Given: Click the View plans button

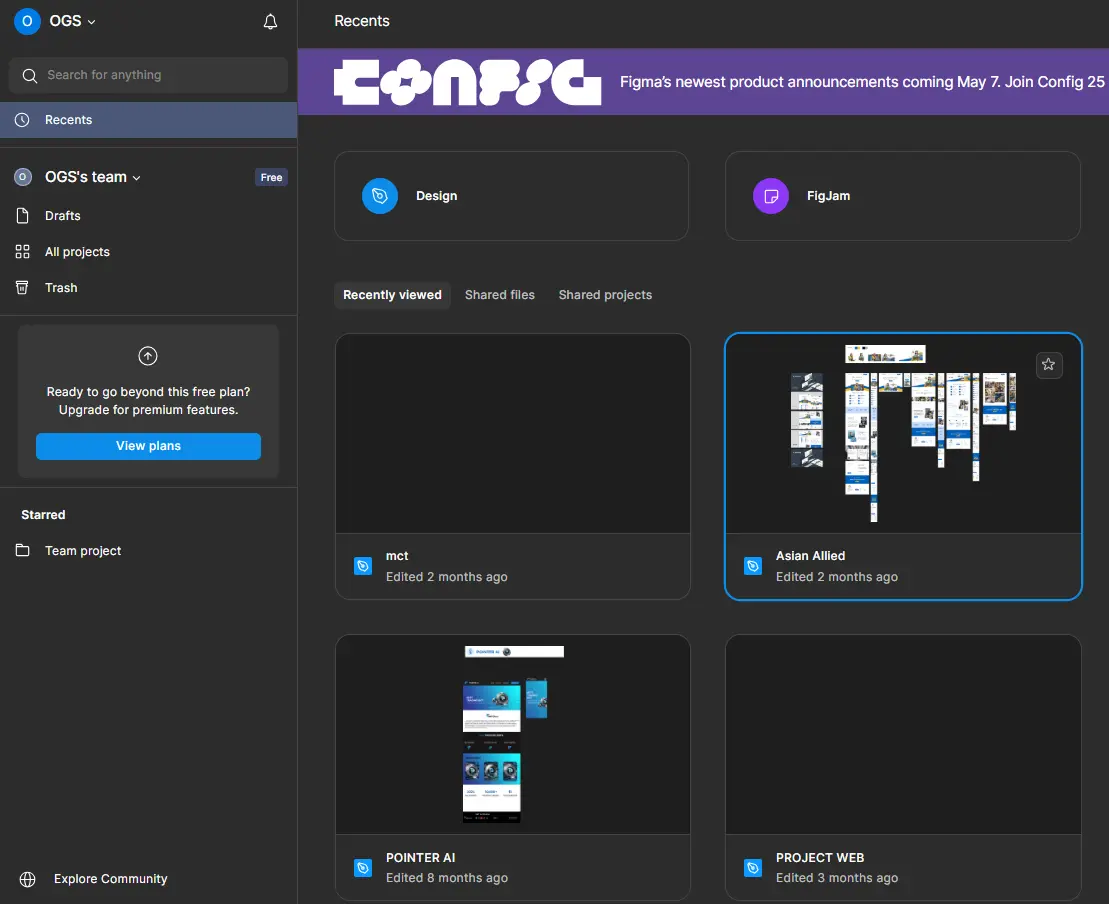Looking at the screenshot, I should tap(149, 446).
